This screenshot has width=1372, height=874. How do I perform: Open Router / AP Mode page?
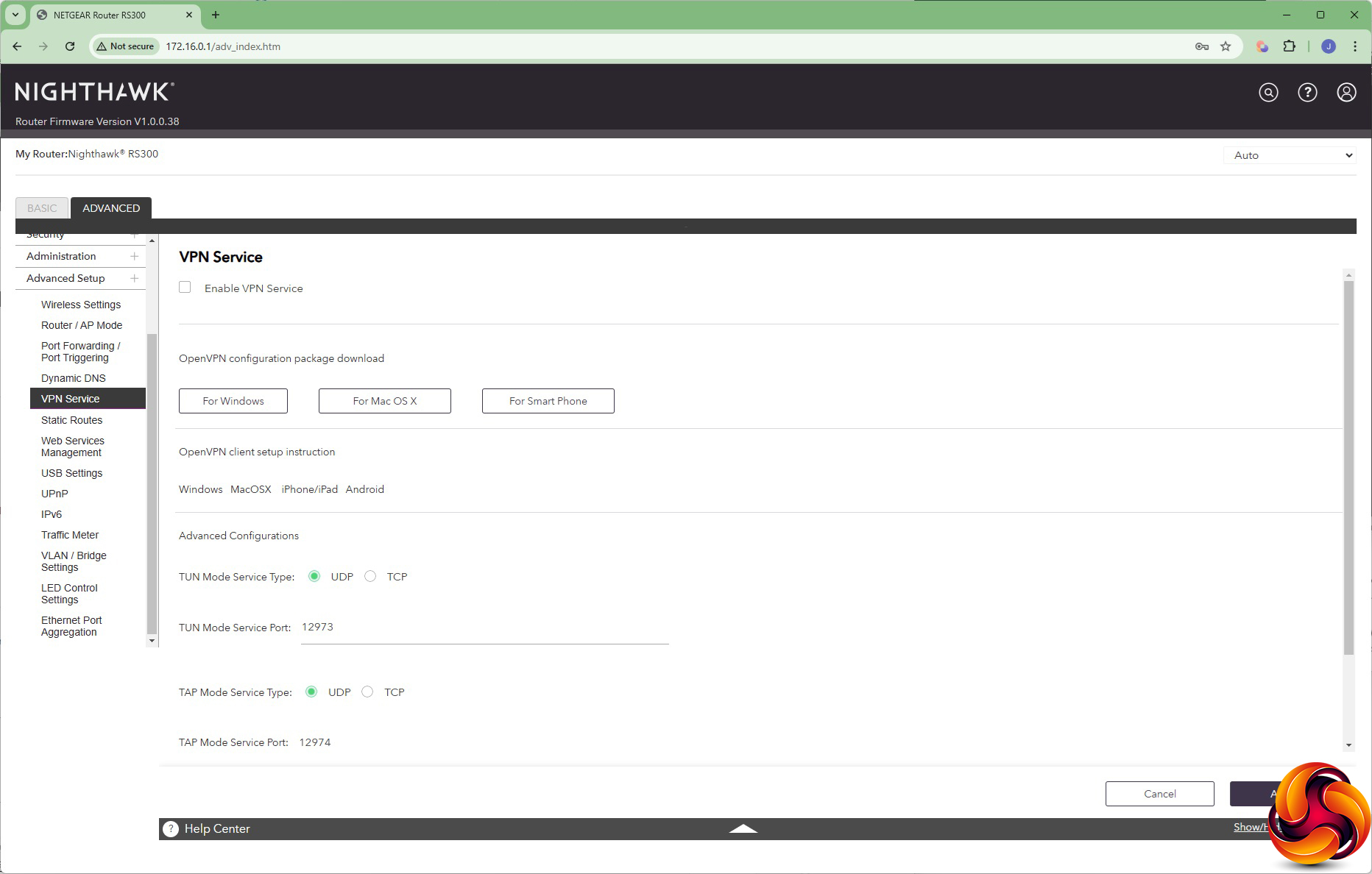[x=82, y=325]
